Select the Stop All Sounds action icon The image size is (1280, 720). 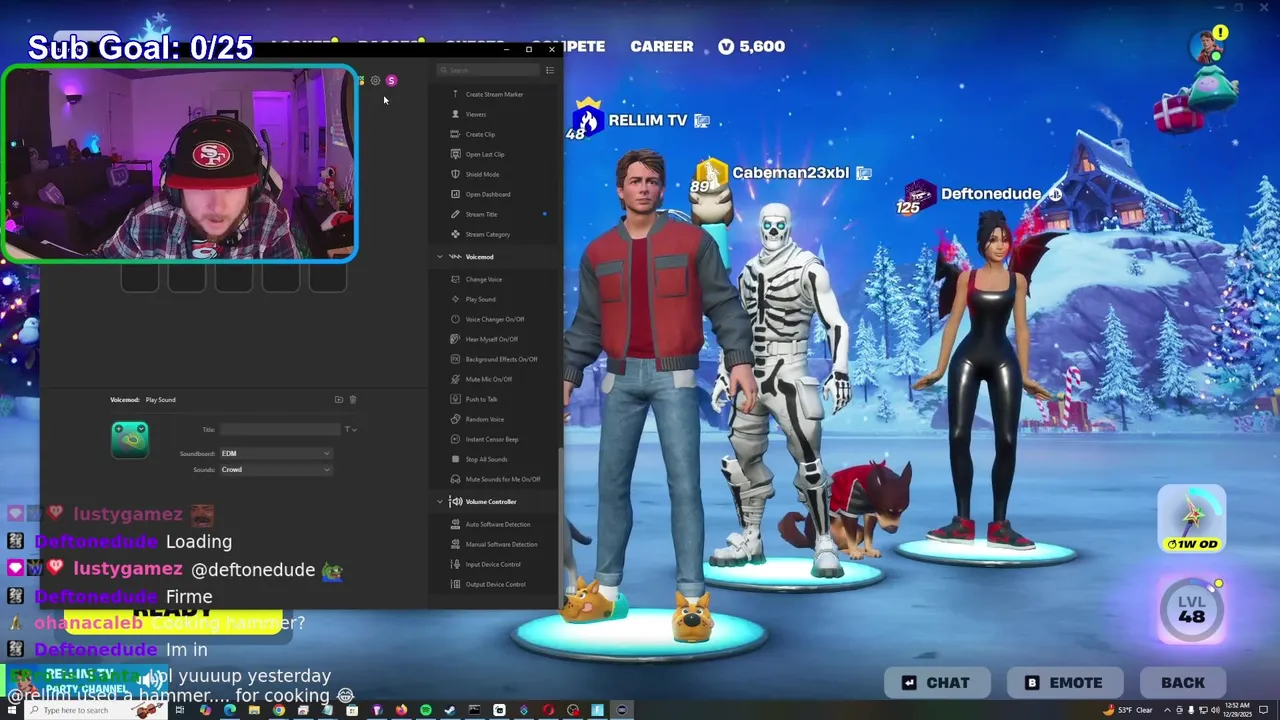(455, 459)
